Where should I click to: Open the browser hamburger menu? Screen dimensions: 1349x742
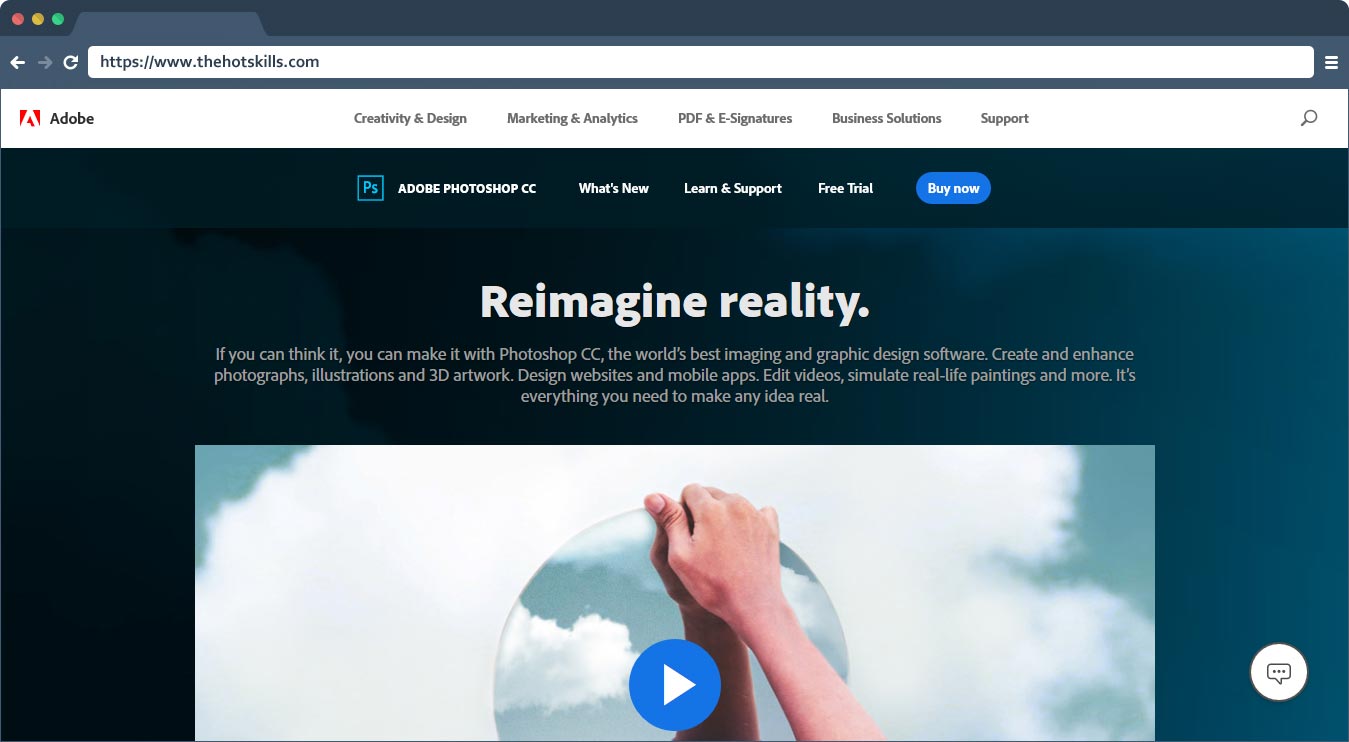tap(1331, 62)
